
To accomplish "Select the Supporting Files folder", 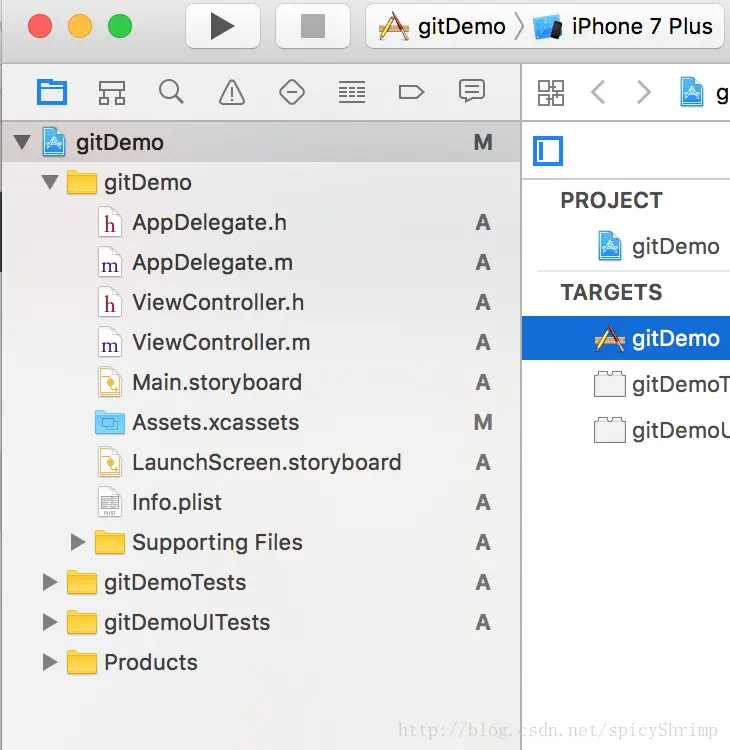I will click(261, 542).
